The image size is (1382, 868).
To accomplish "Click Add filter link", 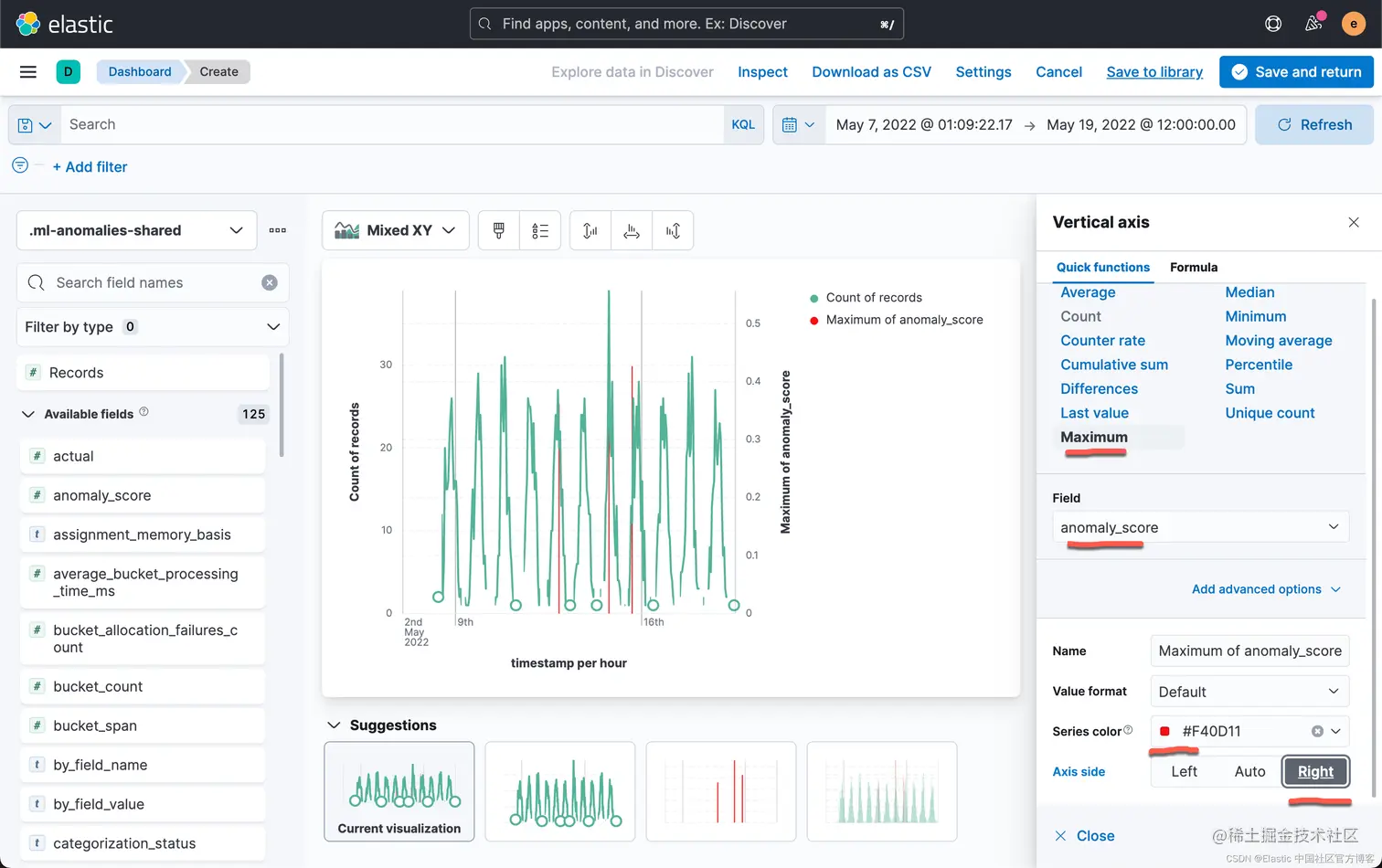I will click(x=90, y=166).
